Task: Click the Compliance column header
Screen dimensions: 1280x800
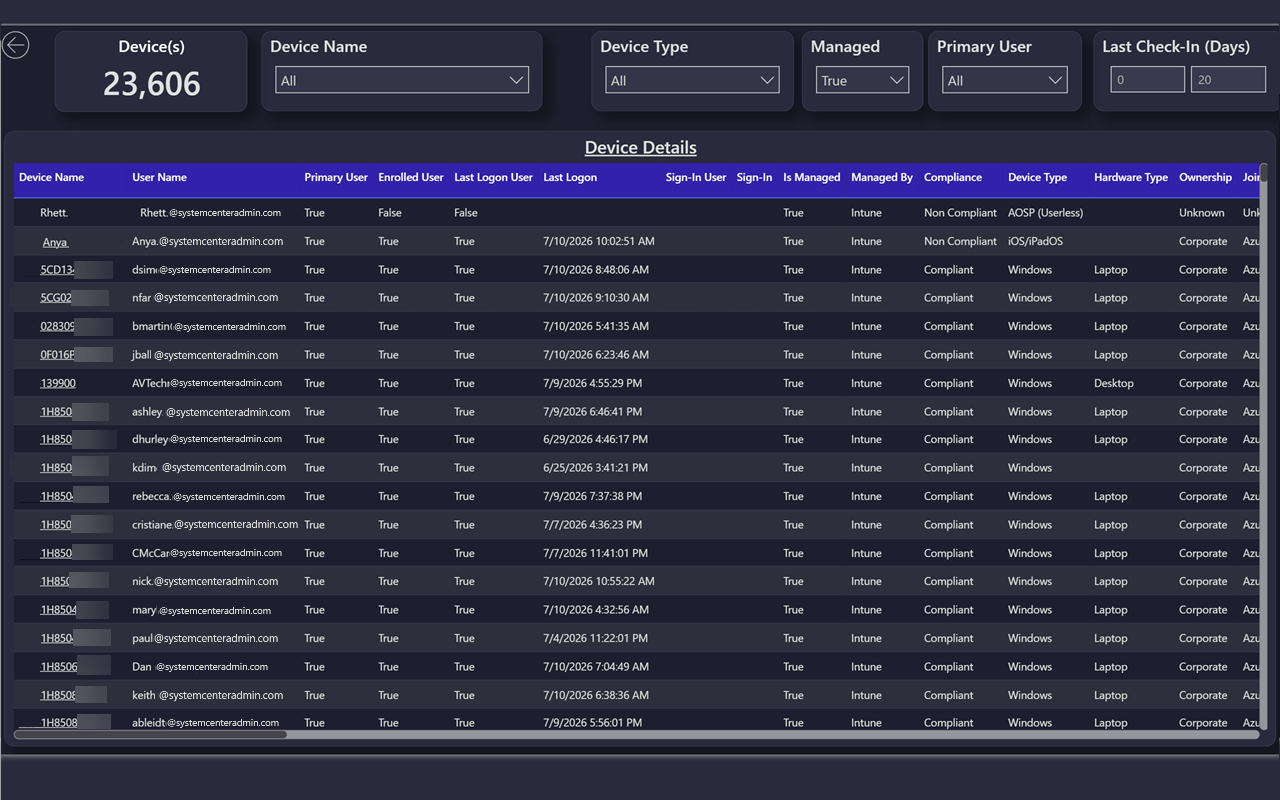Action: point(953,177)
